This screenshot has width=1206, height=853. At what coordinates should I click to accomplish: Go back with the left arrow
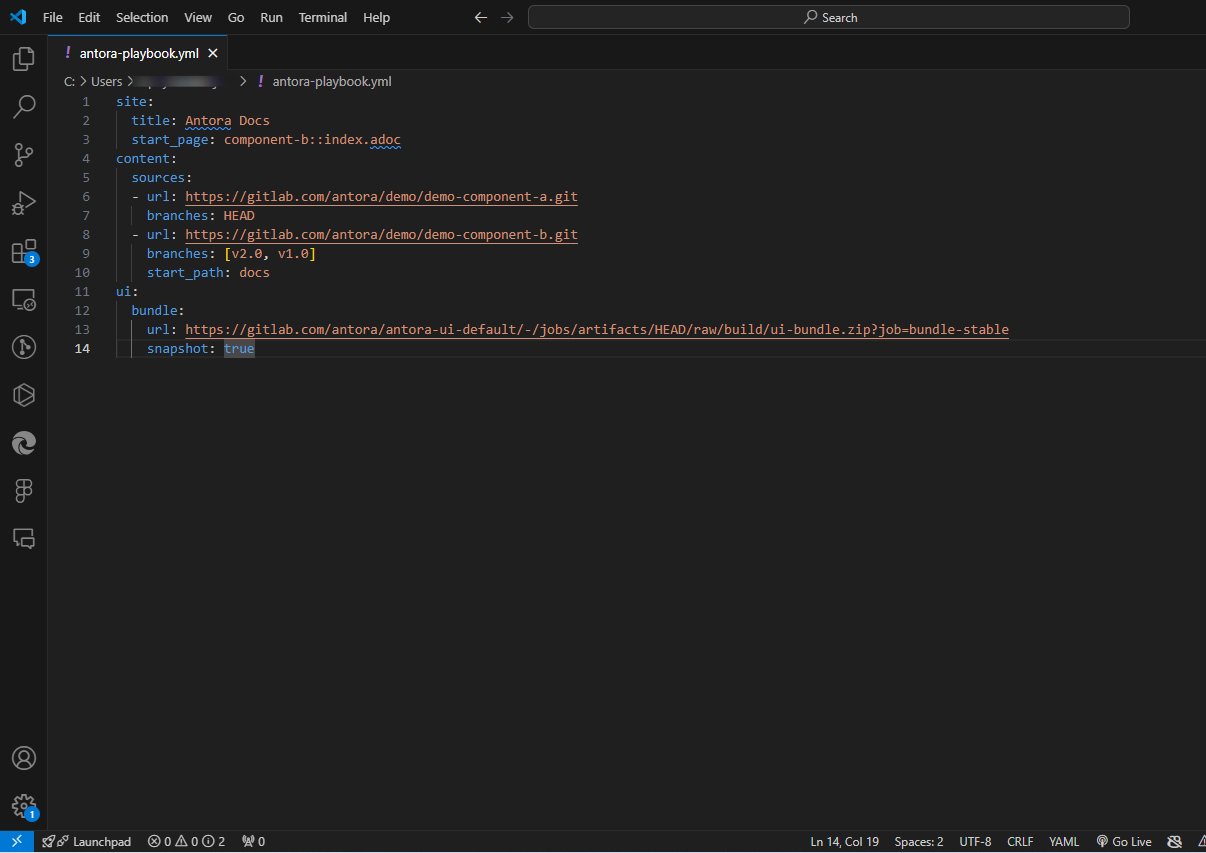tap(481, 17)
